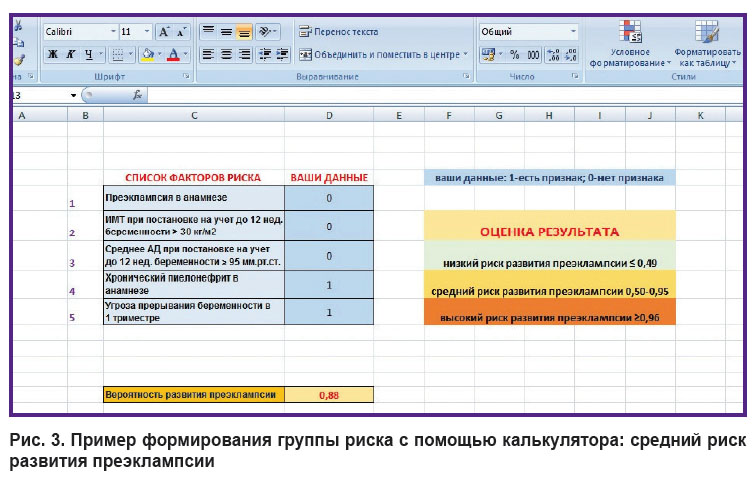Viewport: 756px width, 480px height.
Task: Open Условное форматирование menu
Action: 630,45
